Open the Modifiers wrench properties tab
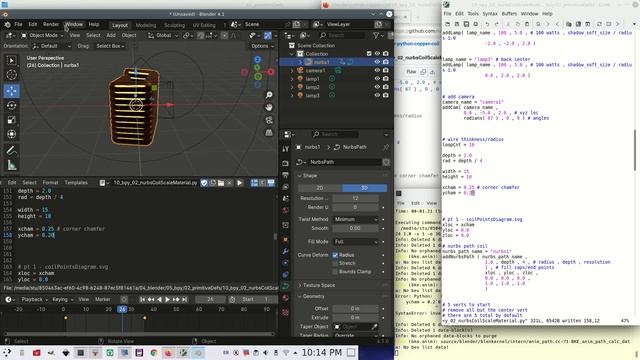The image size is (640, 360). (285, 251)
